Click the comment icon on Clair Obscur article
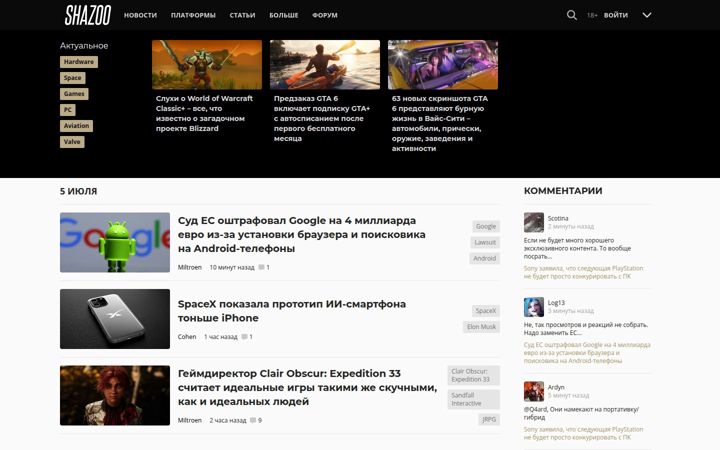Screen dimensions: 720x450 click(253, 420)
